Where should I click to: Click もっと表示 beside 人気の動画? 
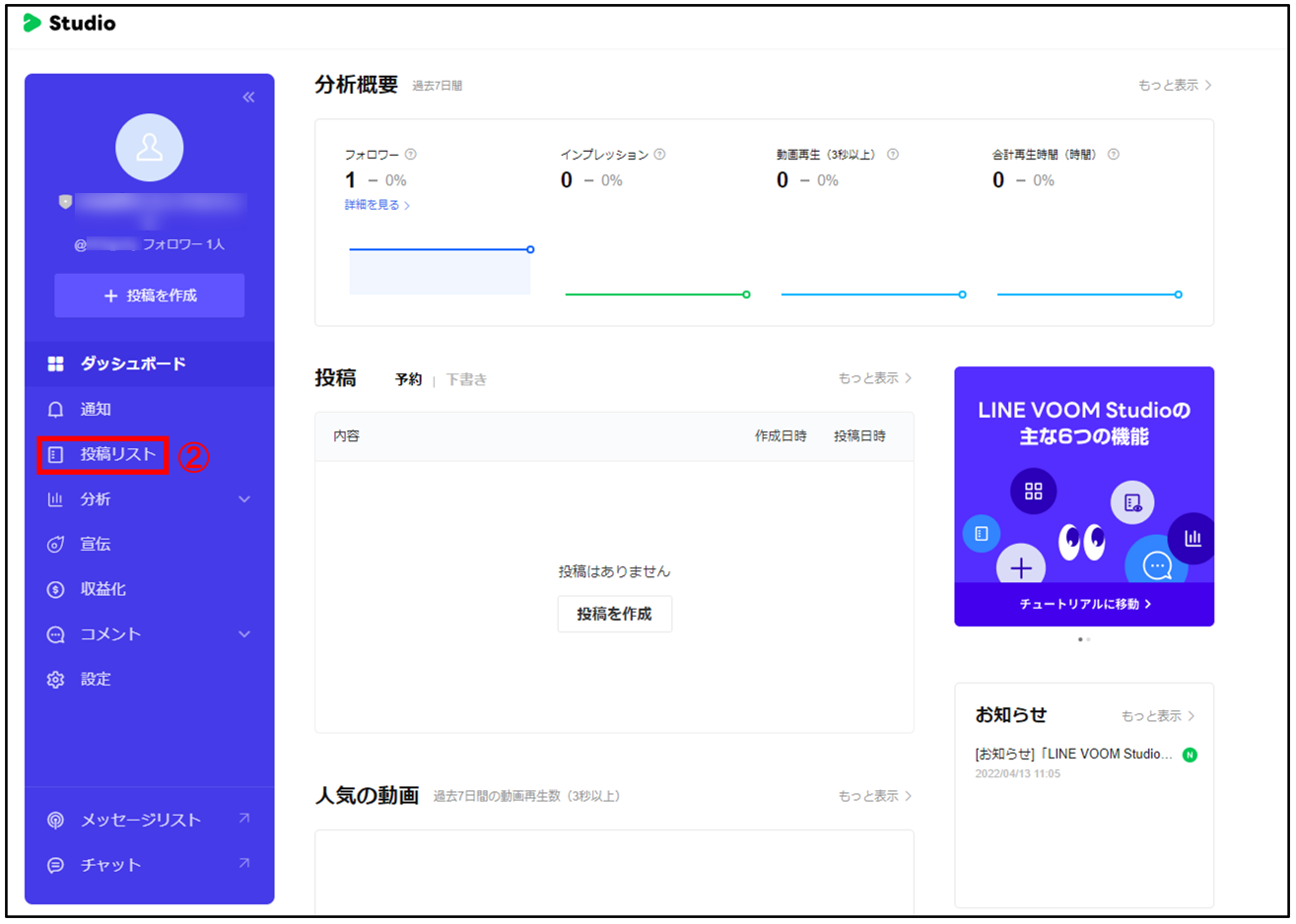(x=875, y=796)
